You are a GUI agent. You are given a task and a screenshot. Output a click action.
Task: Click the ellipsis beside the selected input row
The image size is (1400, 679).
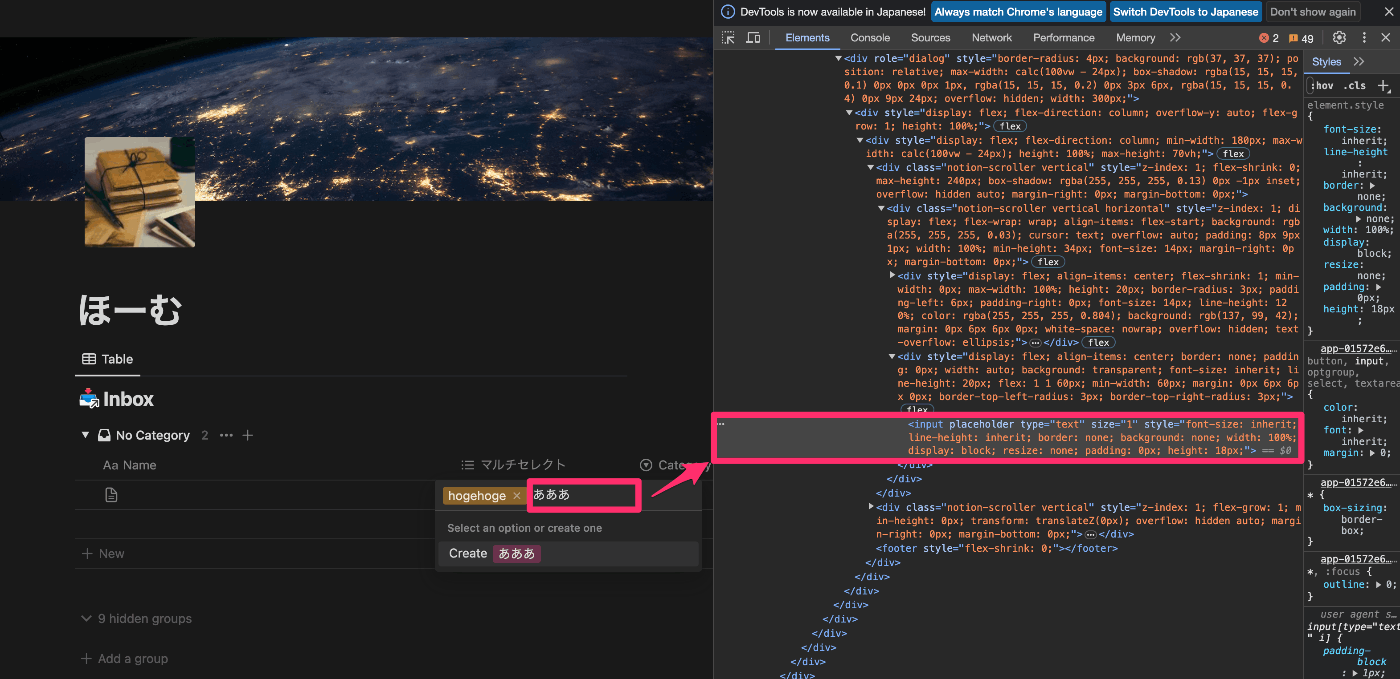(721, 424)
